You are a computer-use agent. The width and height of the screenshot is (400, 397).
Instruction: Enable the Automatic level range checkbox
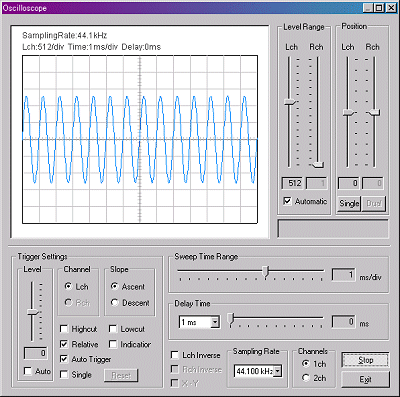pyautogui.click(x=287, y=201)
